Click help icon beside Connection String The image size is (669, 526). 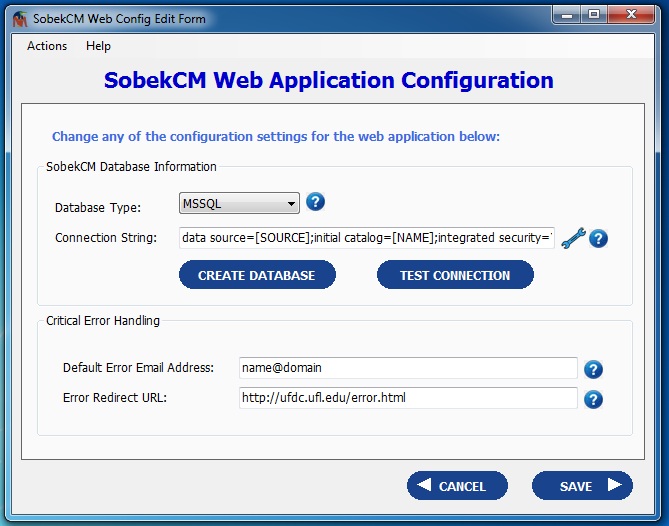click(598, 238)
